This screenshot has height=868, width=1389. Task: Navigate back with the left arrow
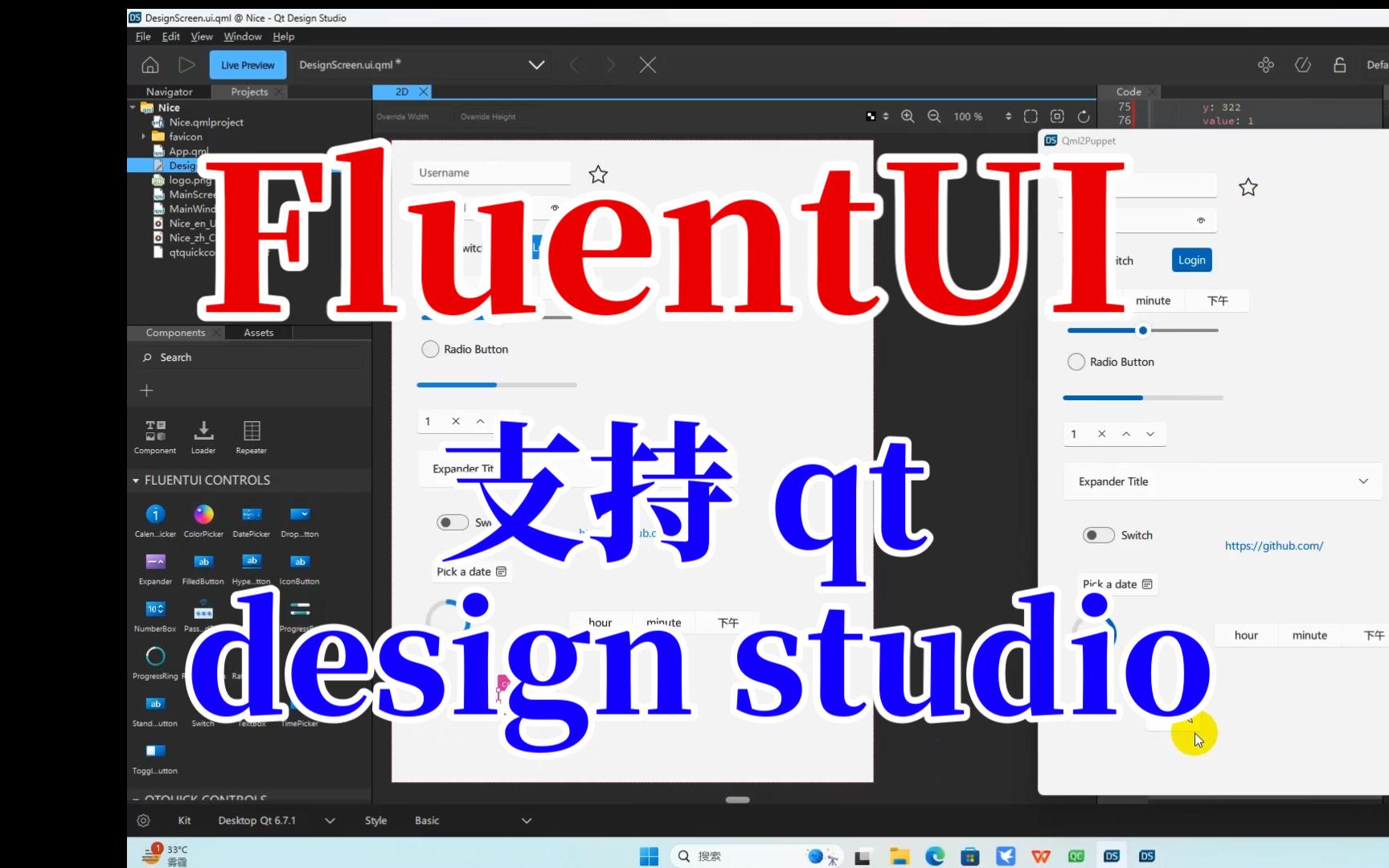[574, 65]
